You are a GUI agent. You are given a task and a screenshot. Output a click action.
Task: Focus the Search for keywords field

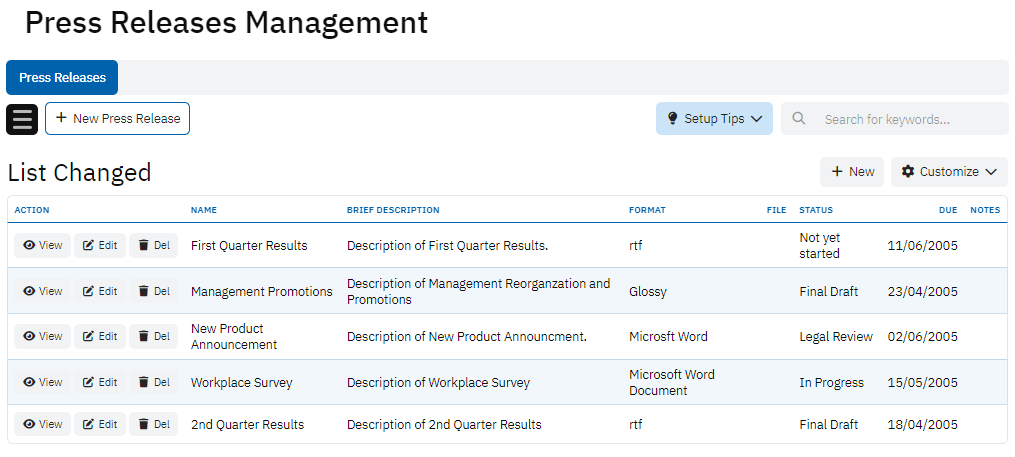point(905,119)
